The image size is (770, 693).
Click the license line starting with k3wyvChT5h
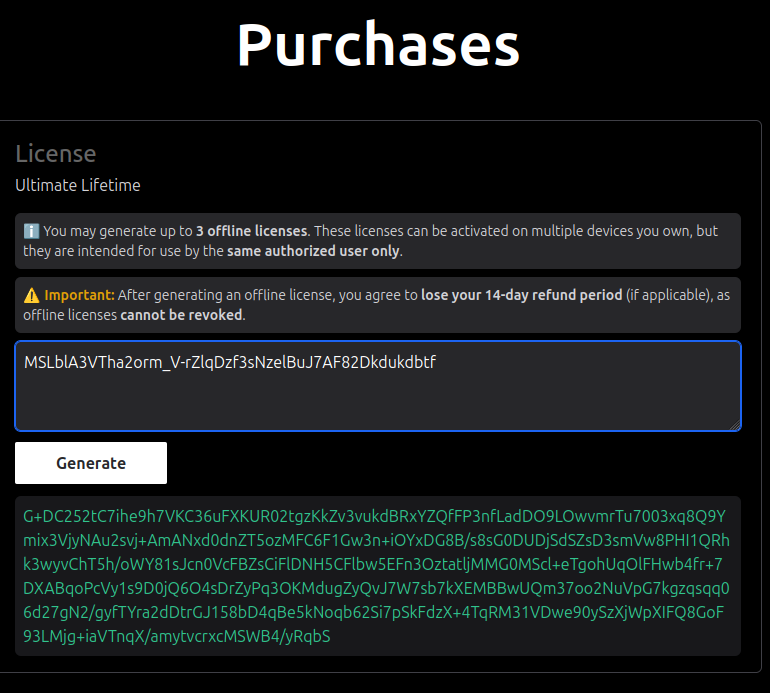[x=377, y=540]
